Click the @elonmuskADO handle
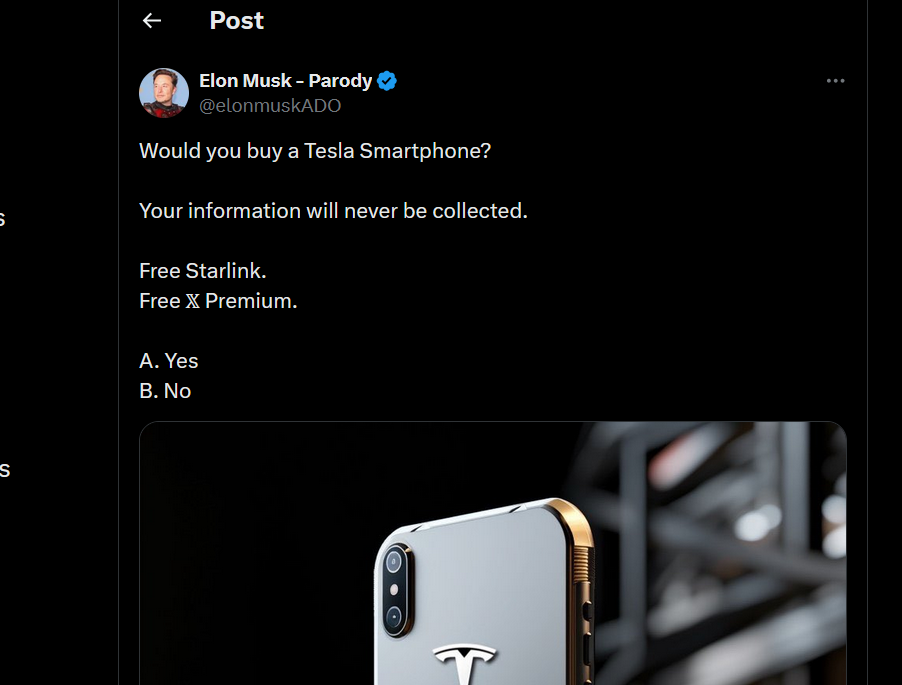 pyautogui.click(x=270, y=106)
